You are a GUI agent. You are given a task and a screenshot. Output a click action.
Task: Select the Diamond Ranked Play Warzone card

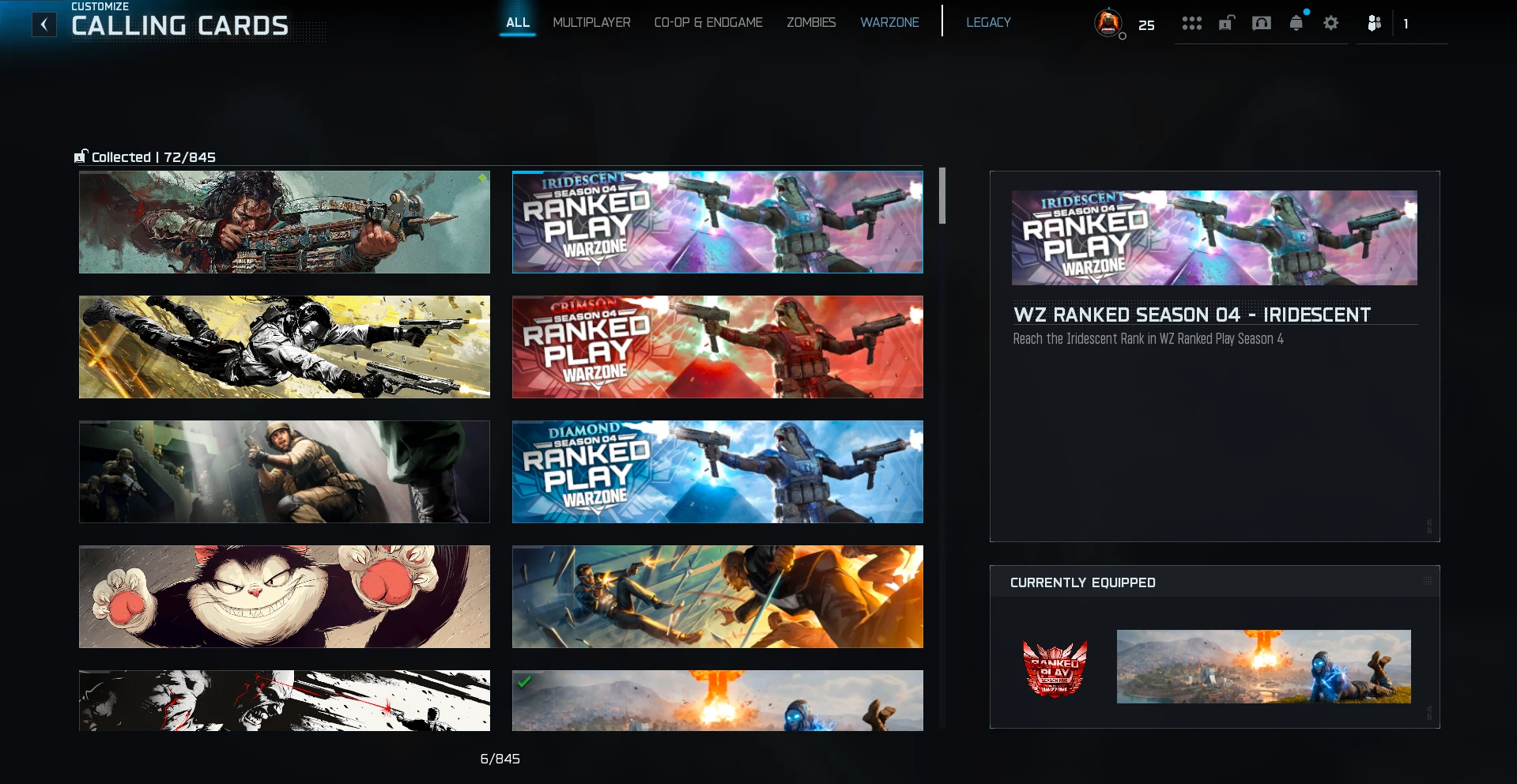point(718,472)
